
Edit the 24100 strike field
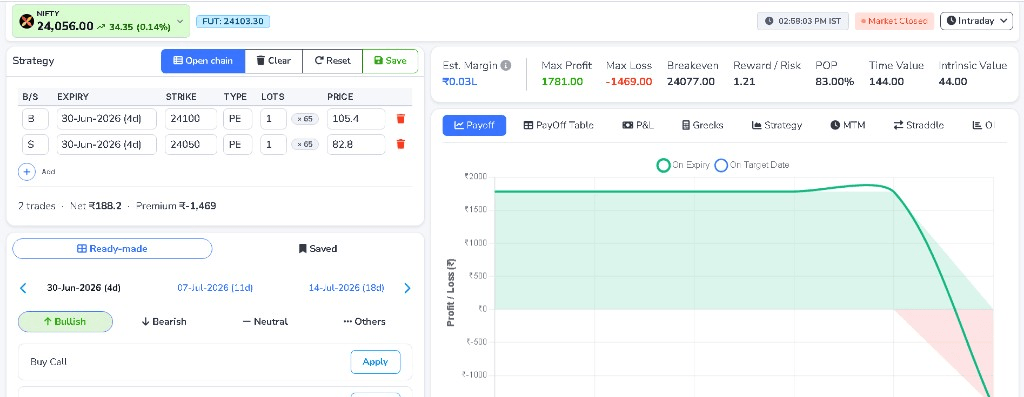(x=191, y=119)
